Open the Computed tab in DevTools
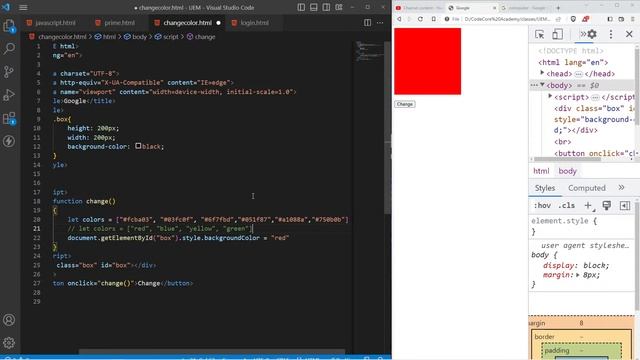 tap(587, 188)
